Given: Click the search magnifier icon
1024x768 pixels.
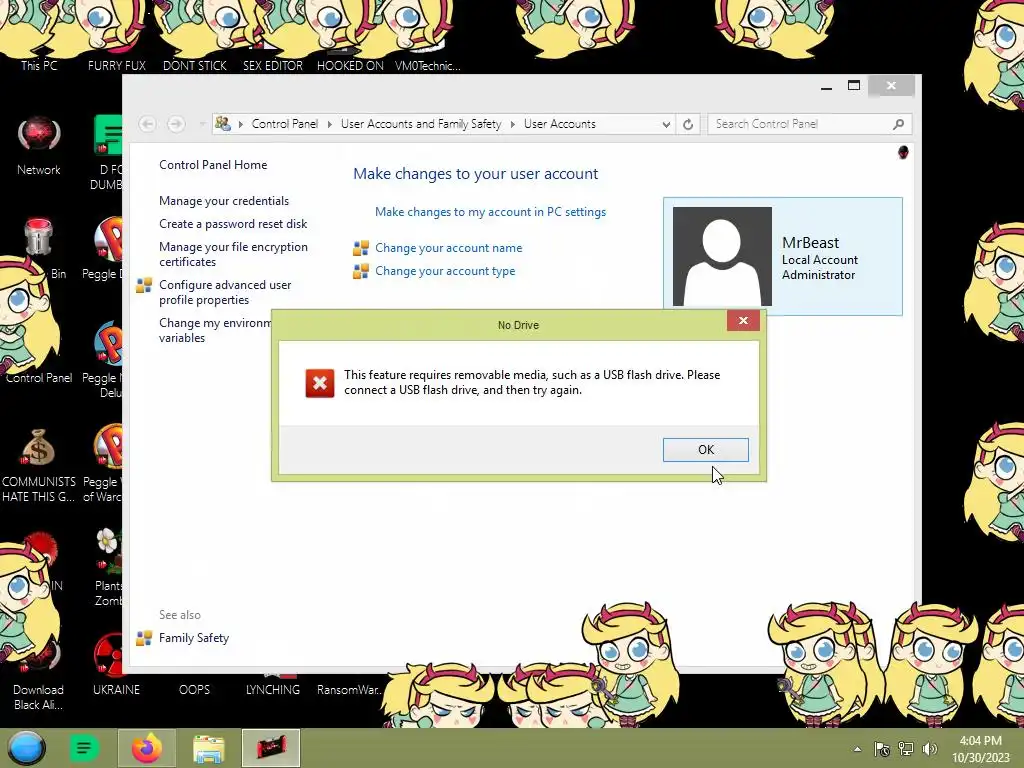Looking at the screenshot, I should 899,123.
